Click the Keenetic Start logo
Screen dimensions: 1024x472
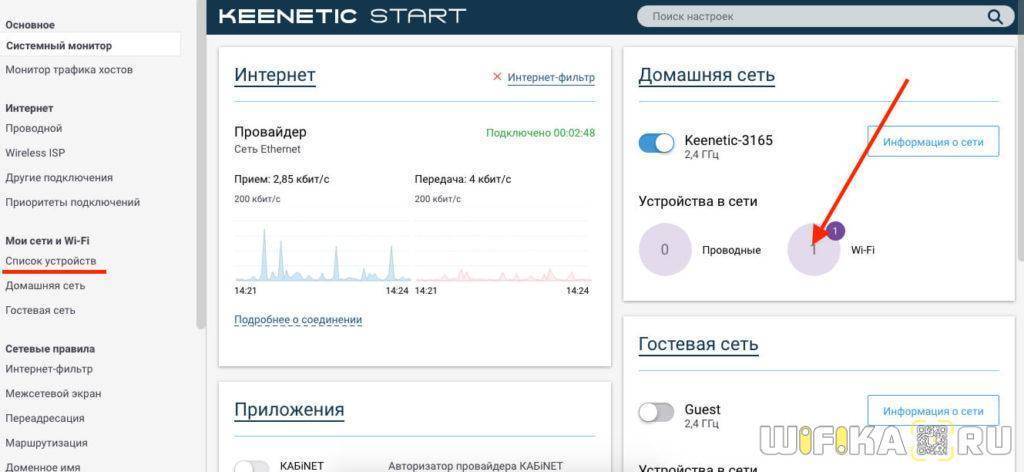coord(342,16)
